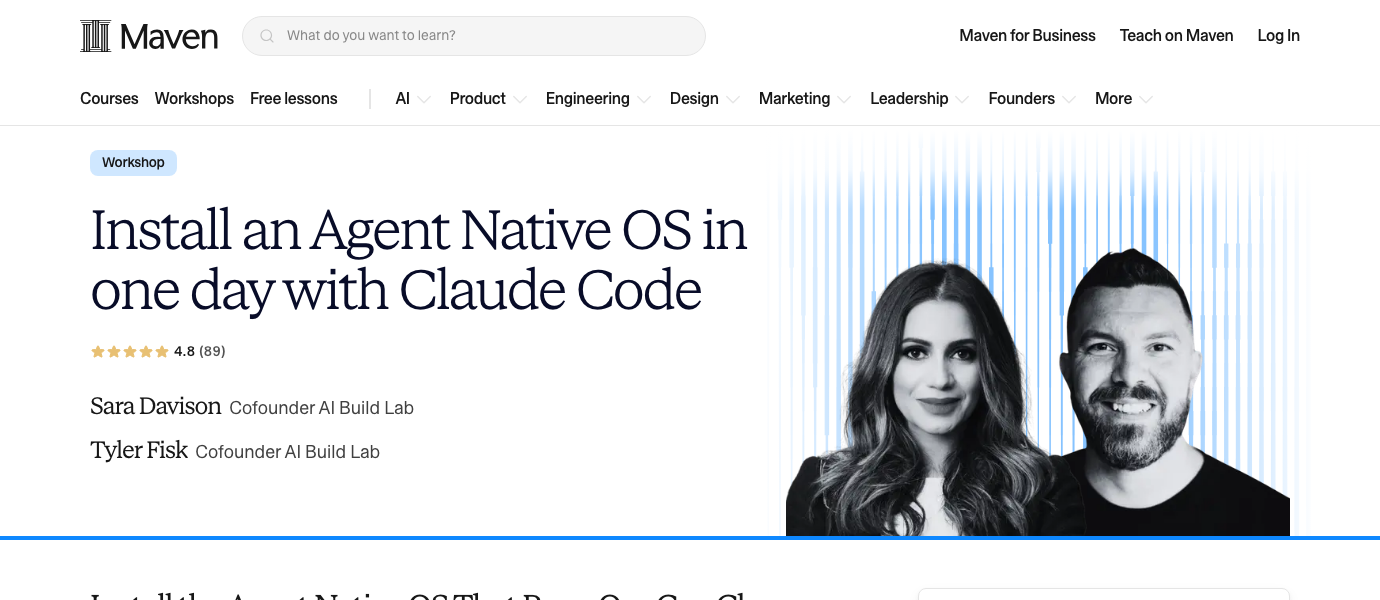Expand the More chevron
The image size is (1380, 600).
point(1146,99)
